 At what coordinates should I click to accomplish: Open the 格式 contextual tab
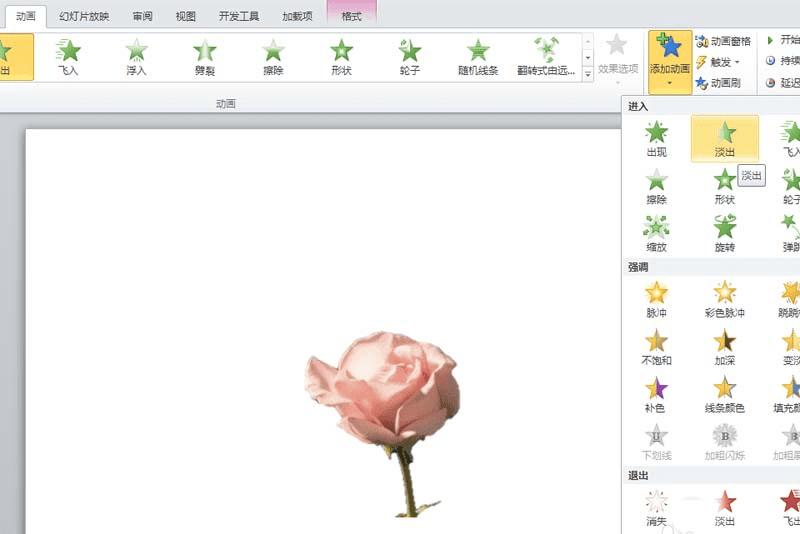351,16
